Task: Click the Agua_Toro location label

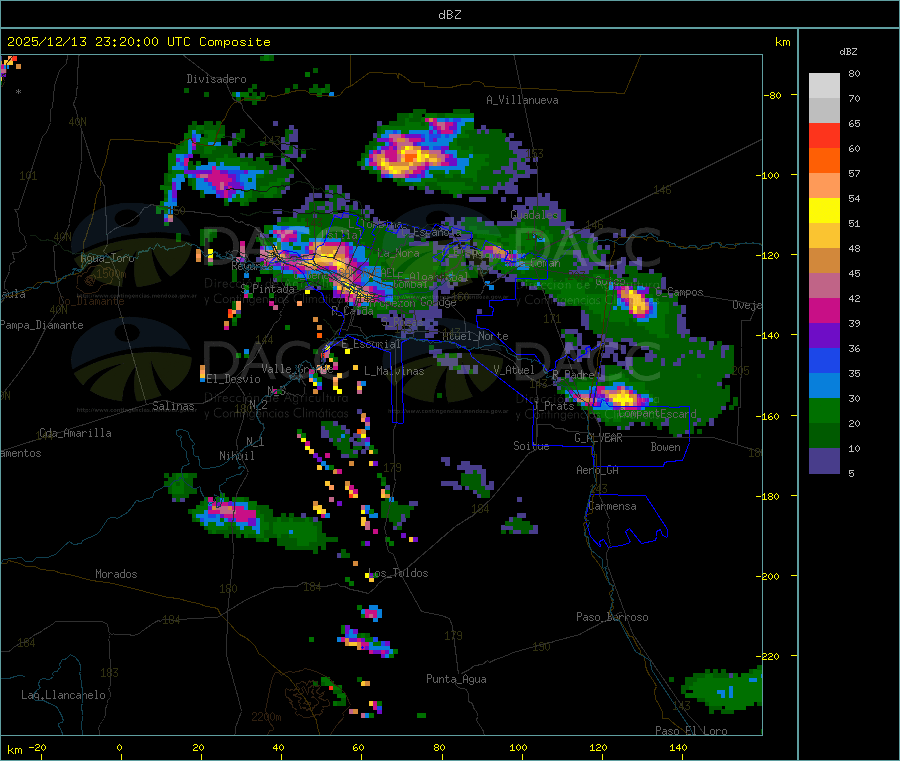Action: pos(107,258)
